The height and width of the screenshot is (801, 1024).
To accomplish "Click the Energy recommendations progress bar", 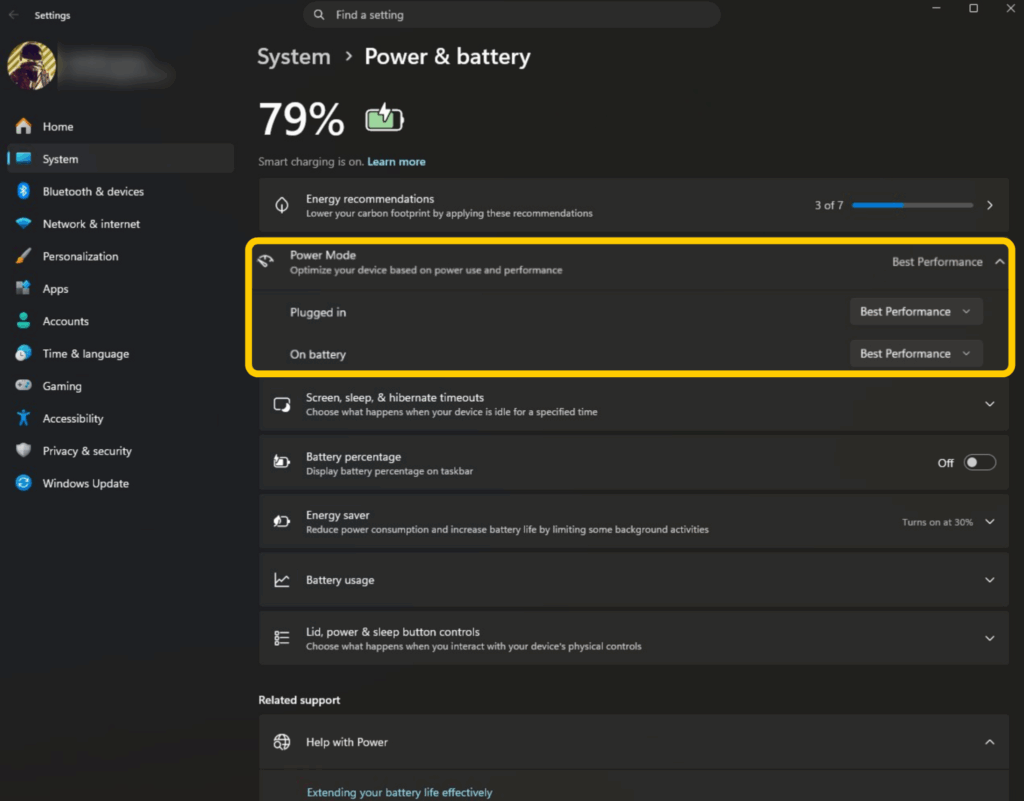I will click(912, 205).
